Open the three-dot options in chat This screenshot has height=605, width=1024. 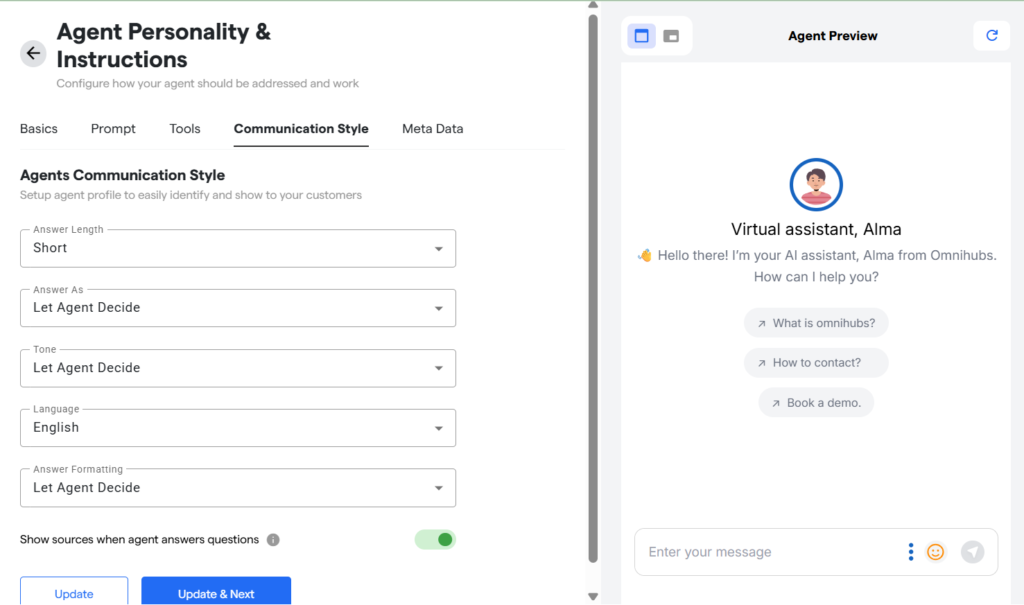pyautogui.click(x=910, y=552)
